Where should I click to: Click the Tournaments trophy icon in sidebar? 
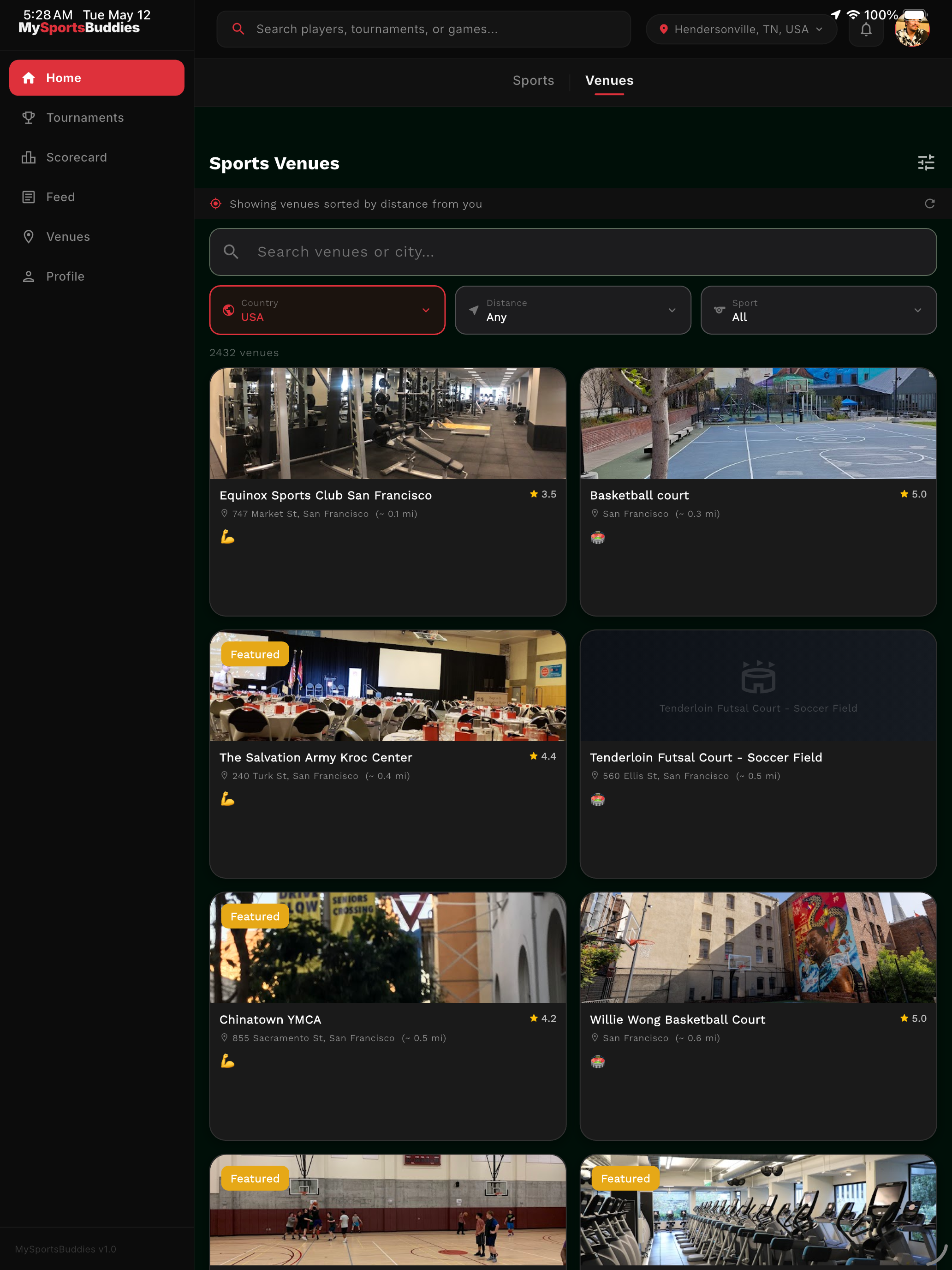tap(28, 118)
